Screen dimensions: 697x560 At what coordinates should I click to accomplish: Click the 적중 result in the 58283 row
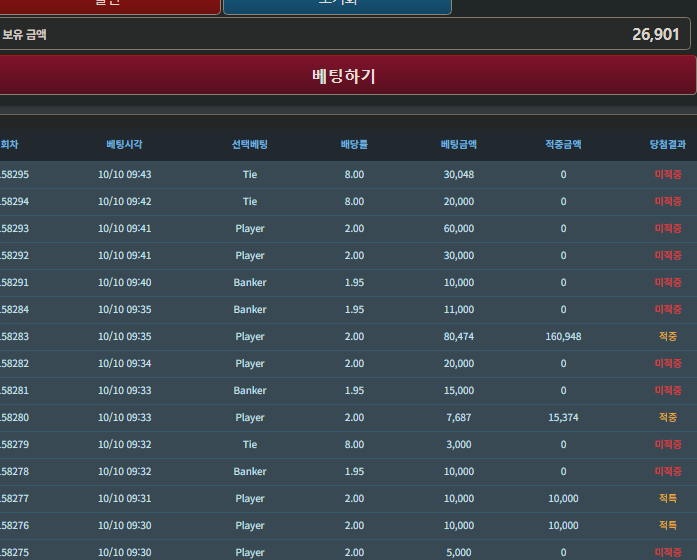pyautogui.click(x=668, y=336)
